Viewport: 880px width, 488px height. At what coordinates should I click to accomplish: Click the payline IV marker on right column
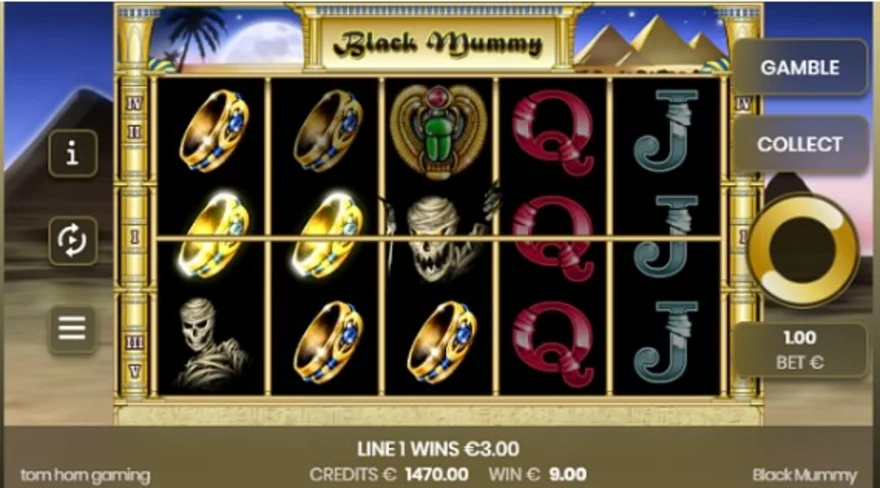coord(742,103)
